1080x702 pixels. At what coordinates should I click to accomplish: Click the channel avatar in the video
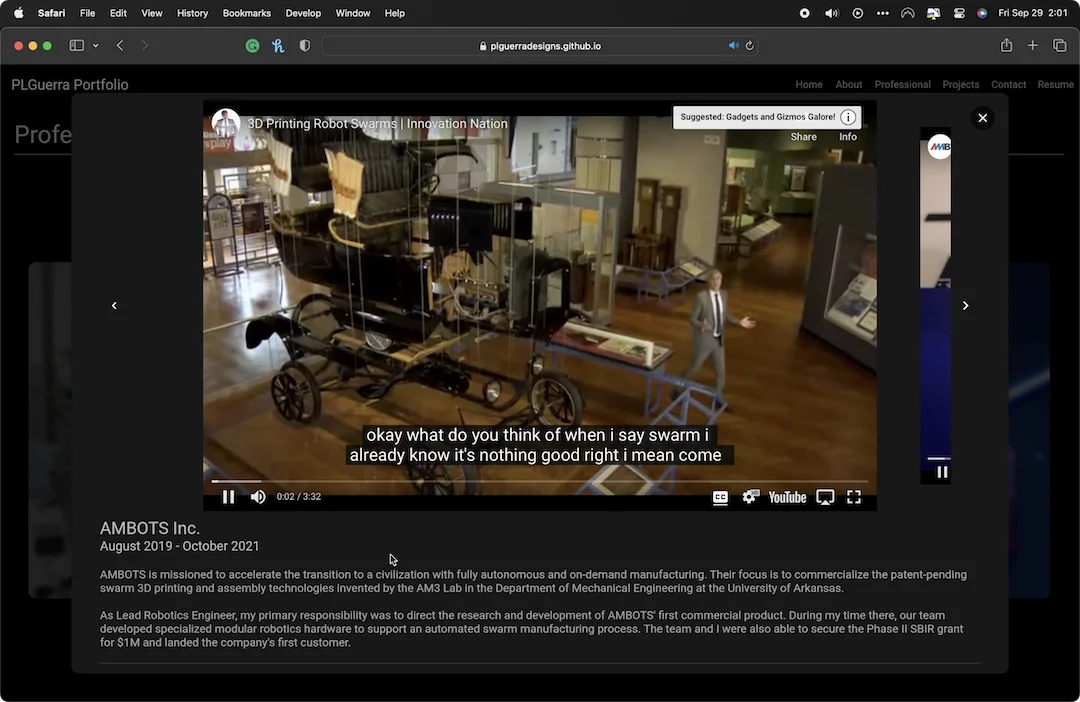pyautogui.click(x=225, y=123)
